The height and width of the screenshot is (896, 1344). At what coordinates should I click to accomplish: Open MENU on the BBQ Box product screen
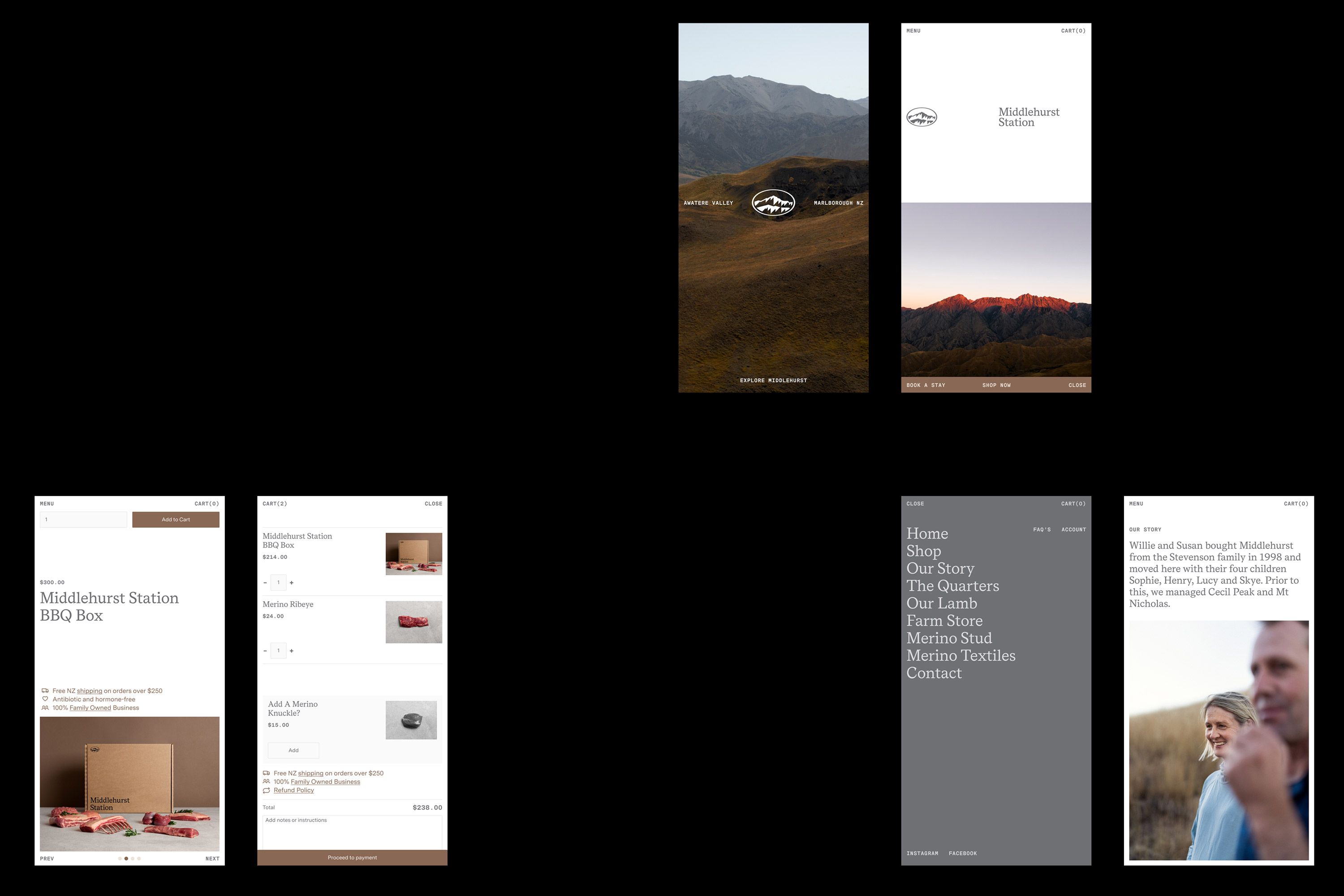click(x=47, y=504)
